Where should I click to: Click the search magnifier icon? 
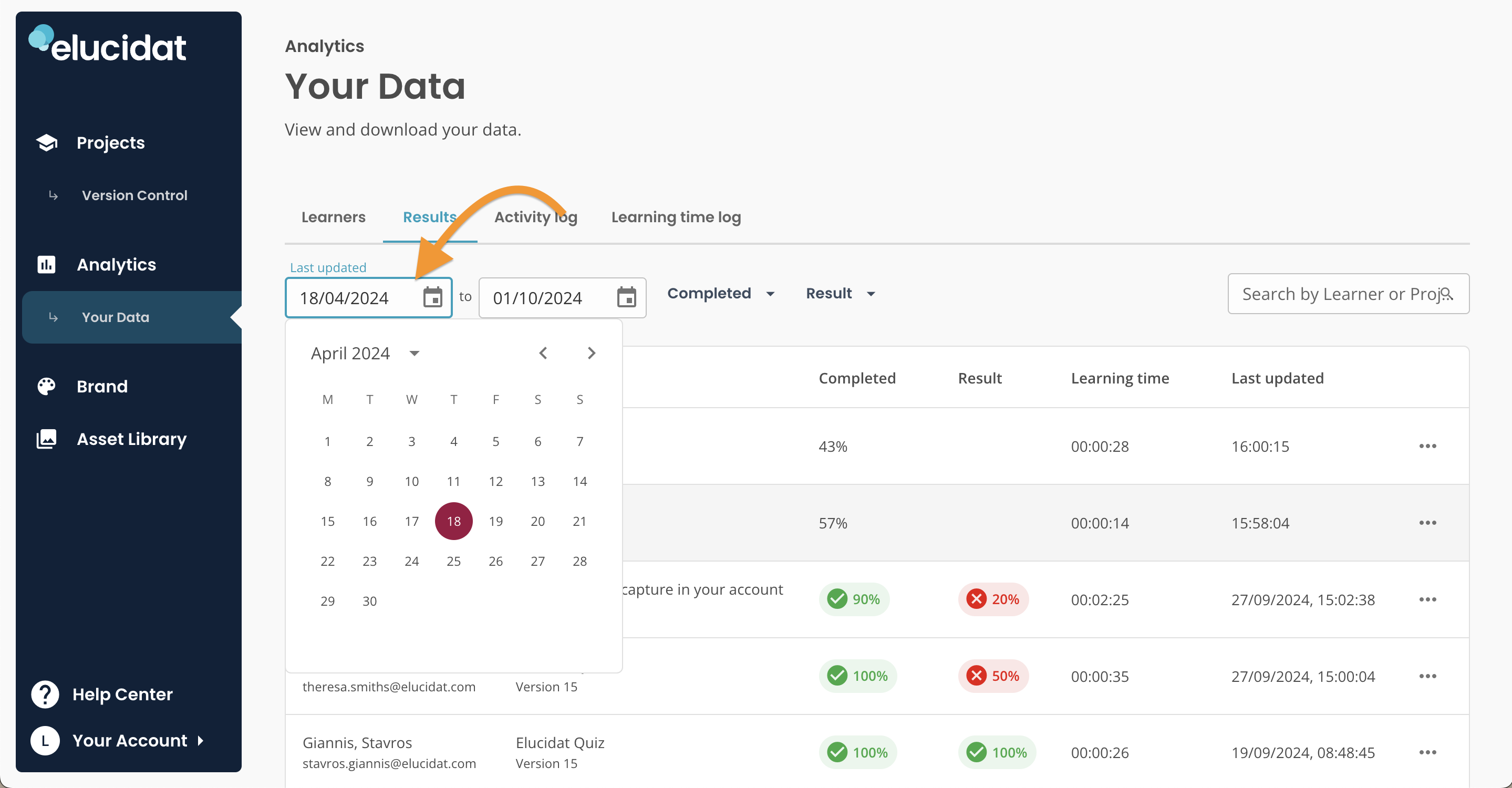1447,294
